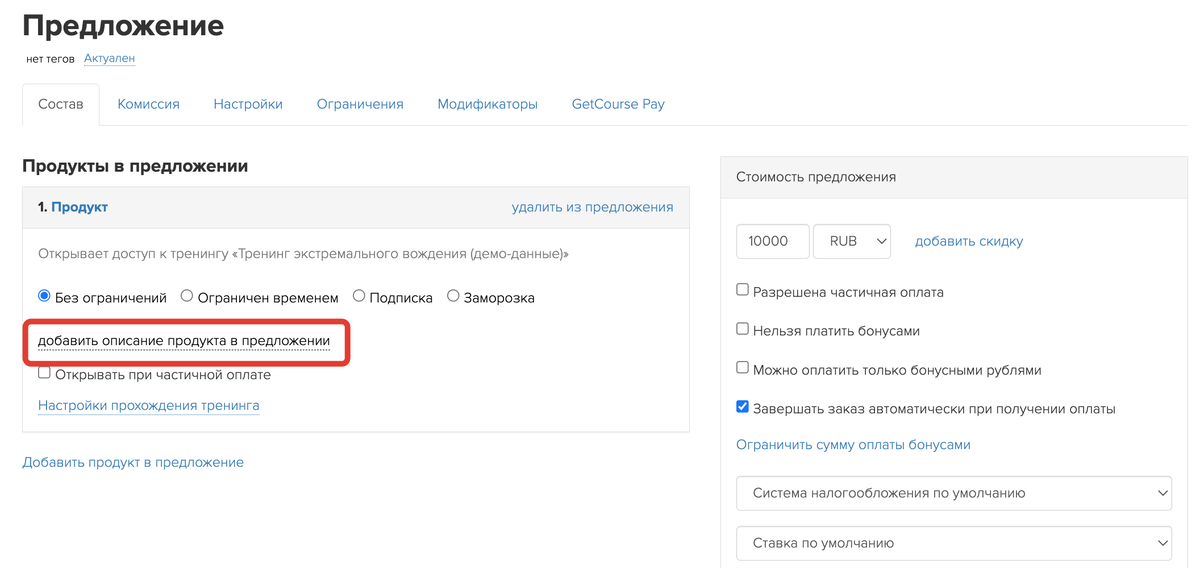This screenshot has width=1200, height=568.
Task: Check Можно оплатить только бонусными рублями
Action: (x=742, y=368)
